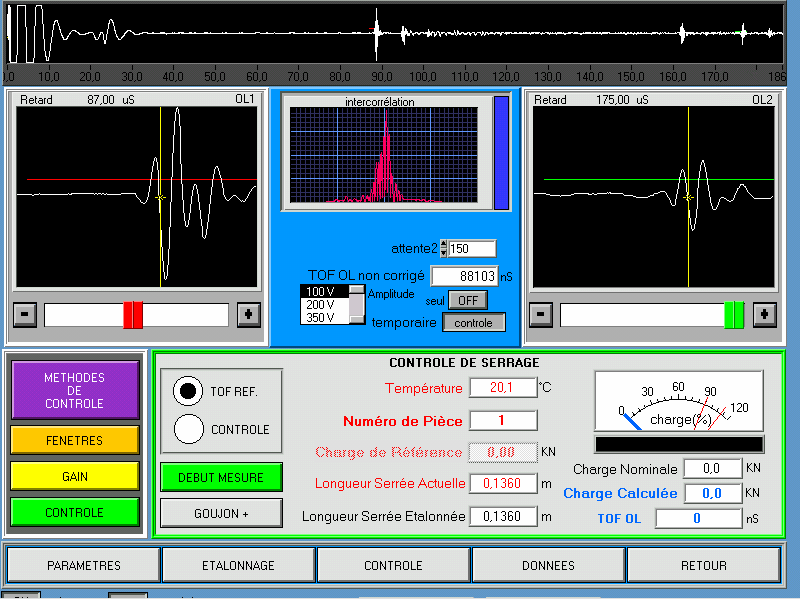Click the intercorrélation graph display
Screen dimensions: 800x600
385,155
